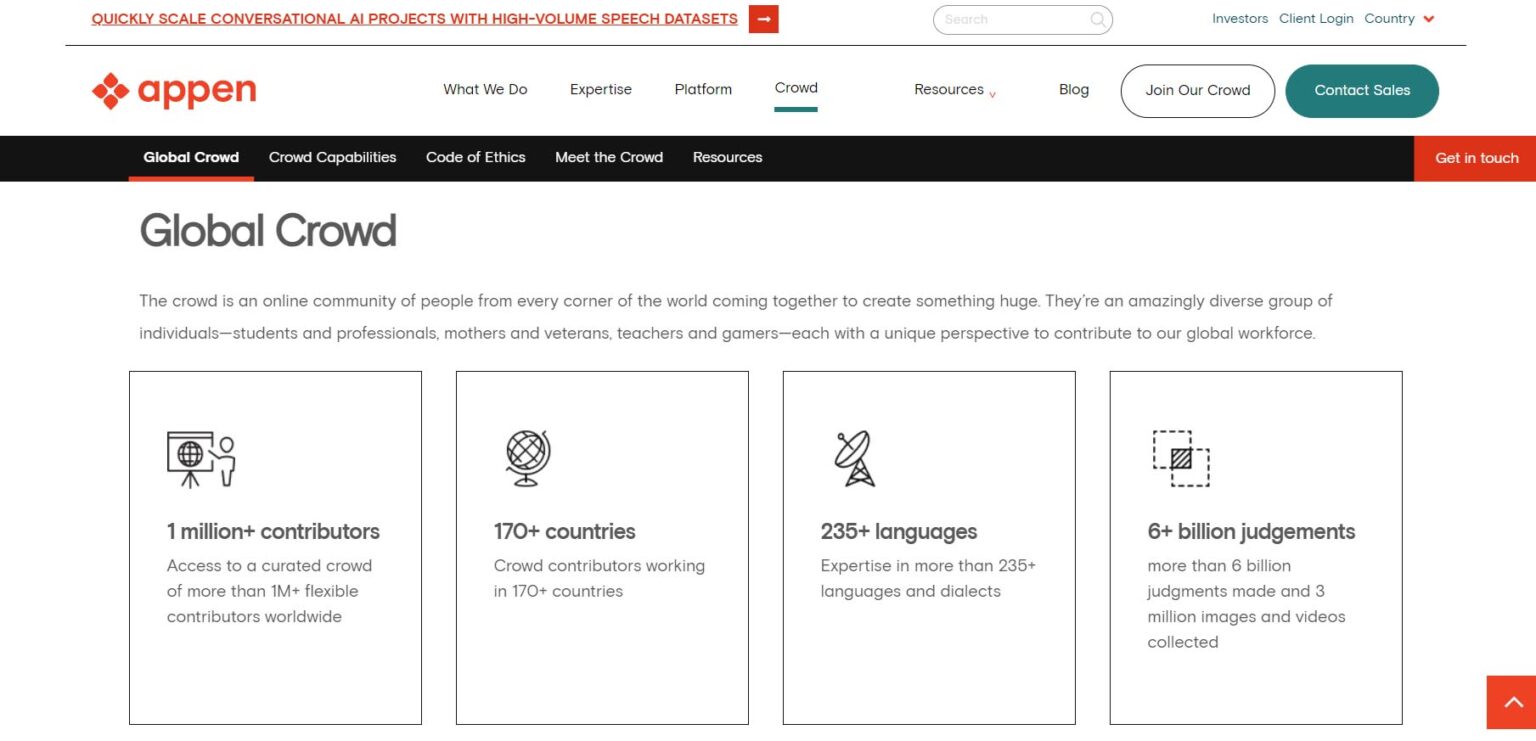Screen dimensions: 1536x741
Task: Open the Client Login link
Action: (x=1316, y=18)
